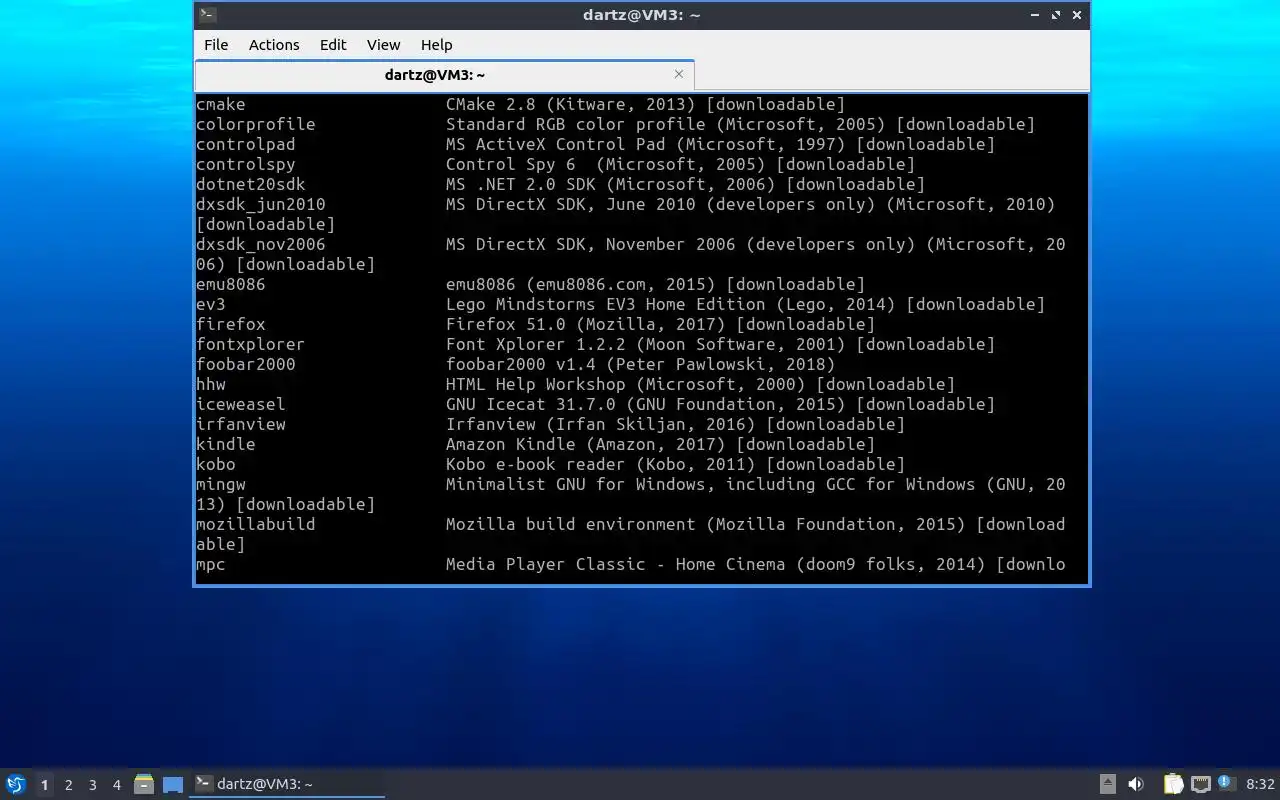Click 'Standard RGB color profile' text
This screenshot has height=800, width=1280.
[576, 124]
